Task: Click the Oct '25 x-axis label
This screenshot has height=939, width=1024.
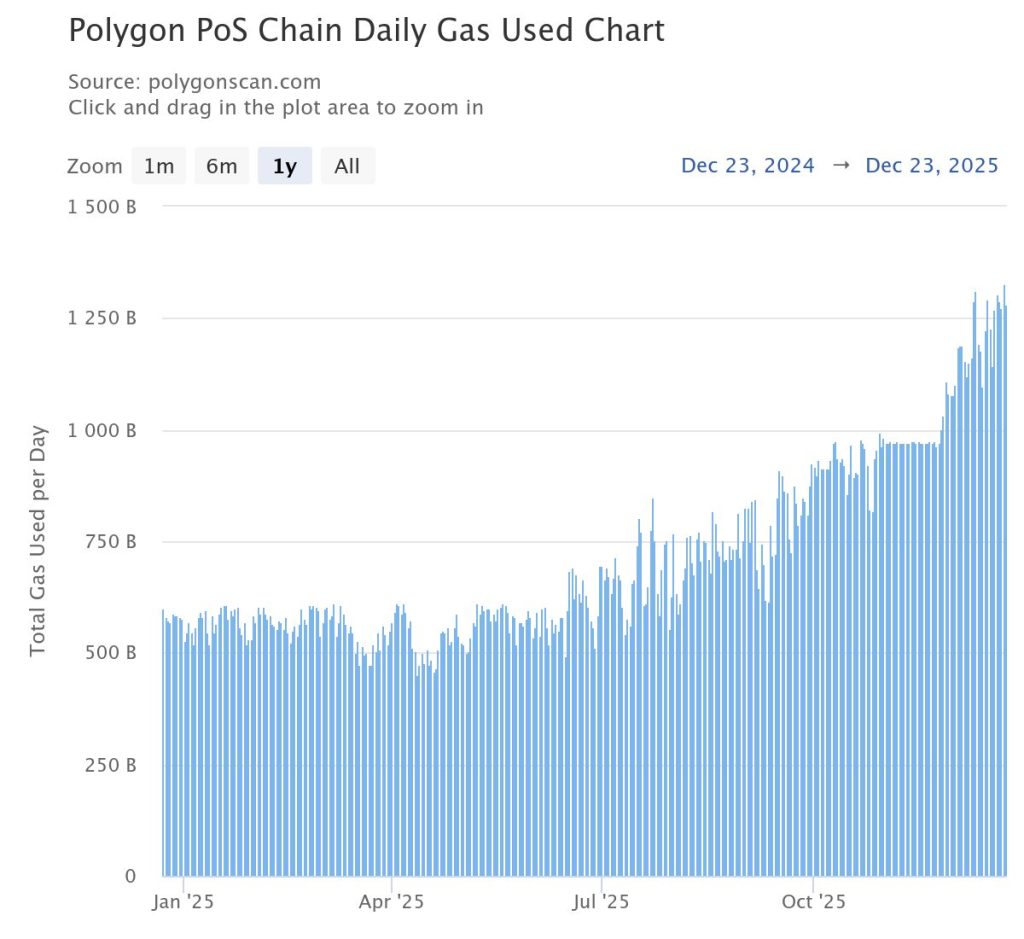Action: click(814, 902)
